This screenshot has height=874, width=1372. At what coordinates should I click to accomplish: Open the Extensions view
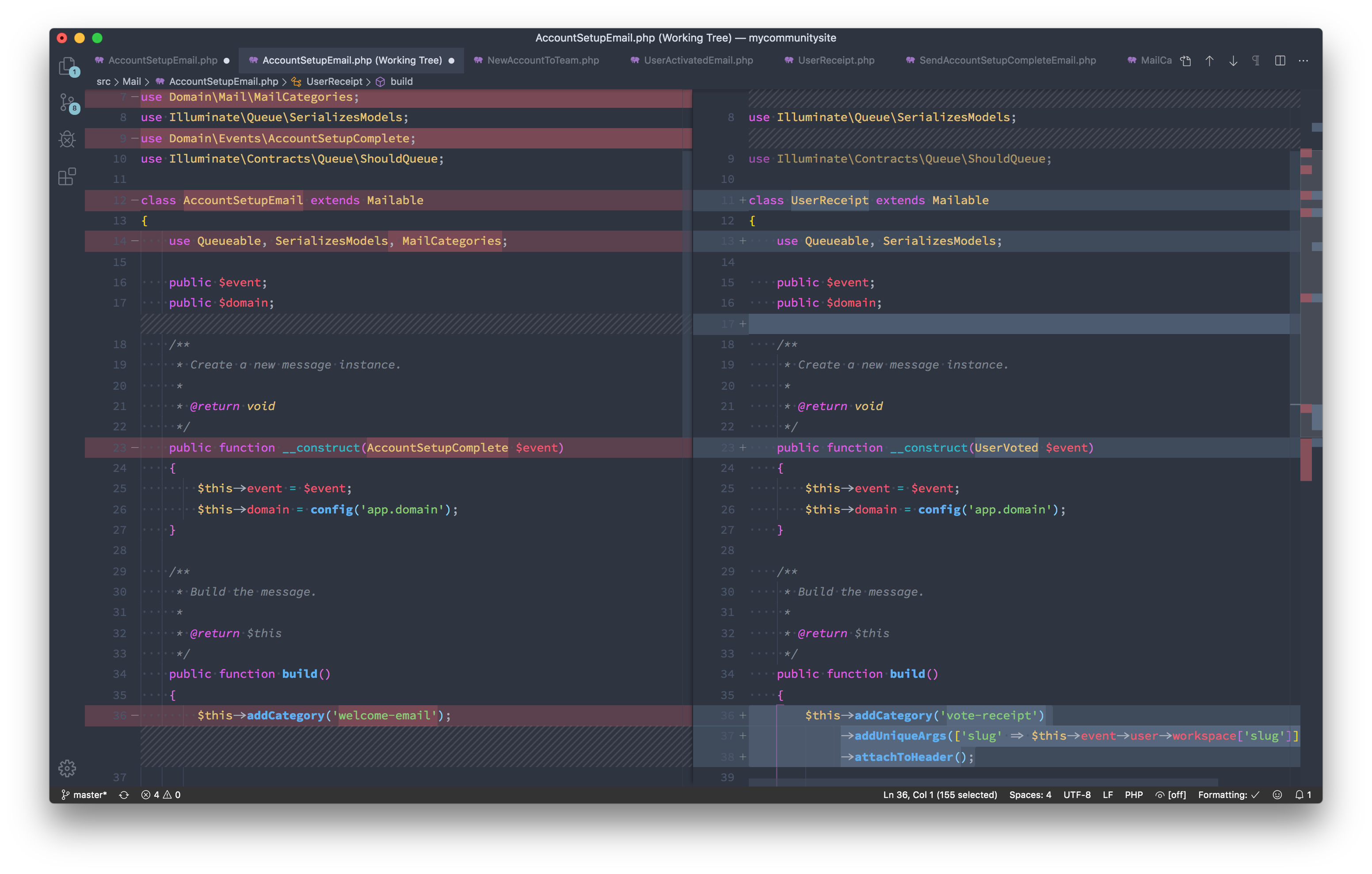(67, 176)
